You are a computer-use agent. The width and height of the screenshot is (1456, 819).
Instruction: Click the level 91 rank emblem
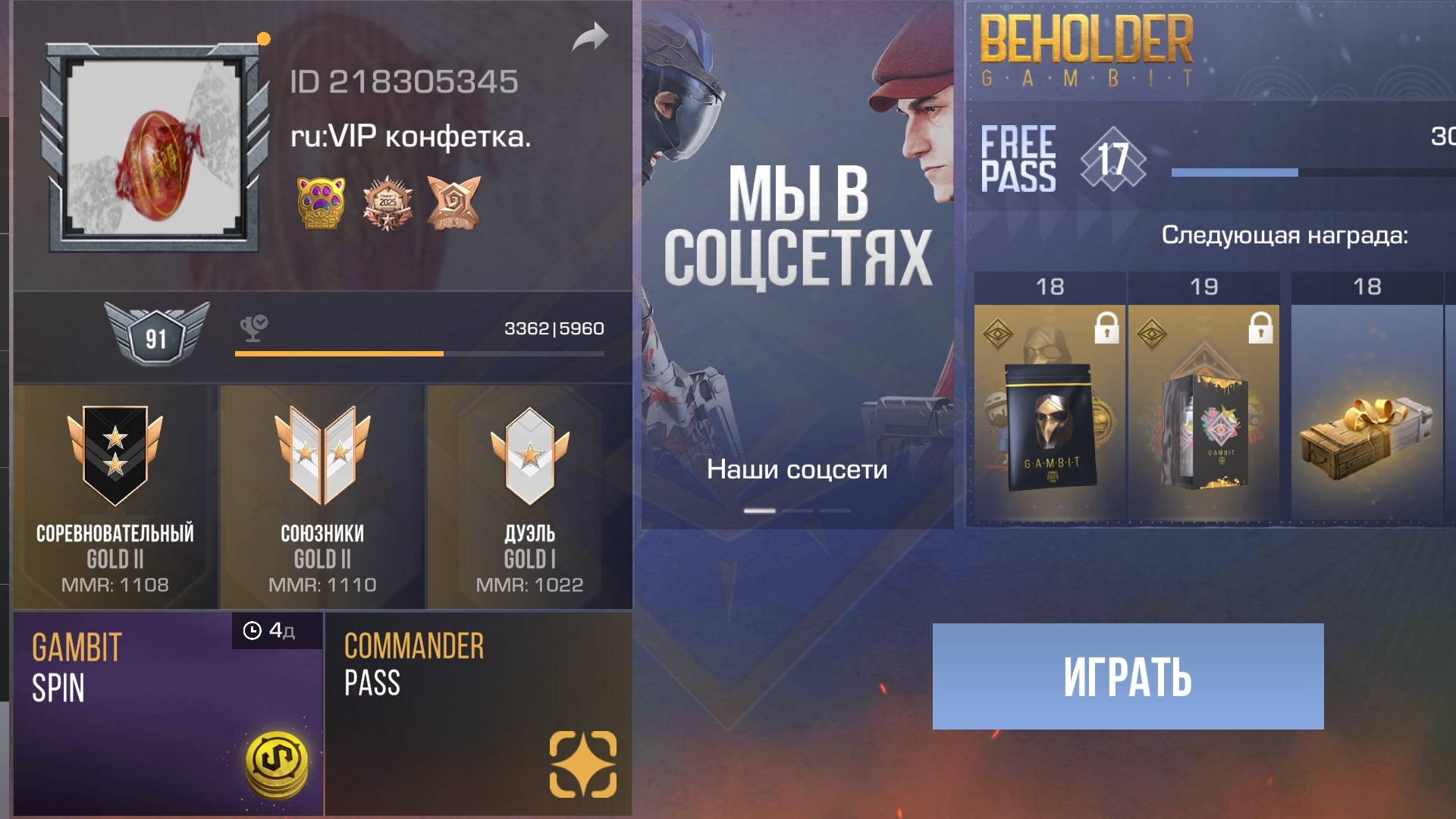pos(156,334)
